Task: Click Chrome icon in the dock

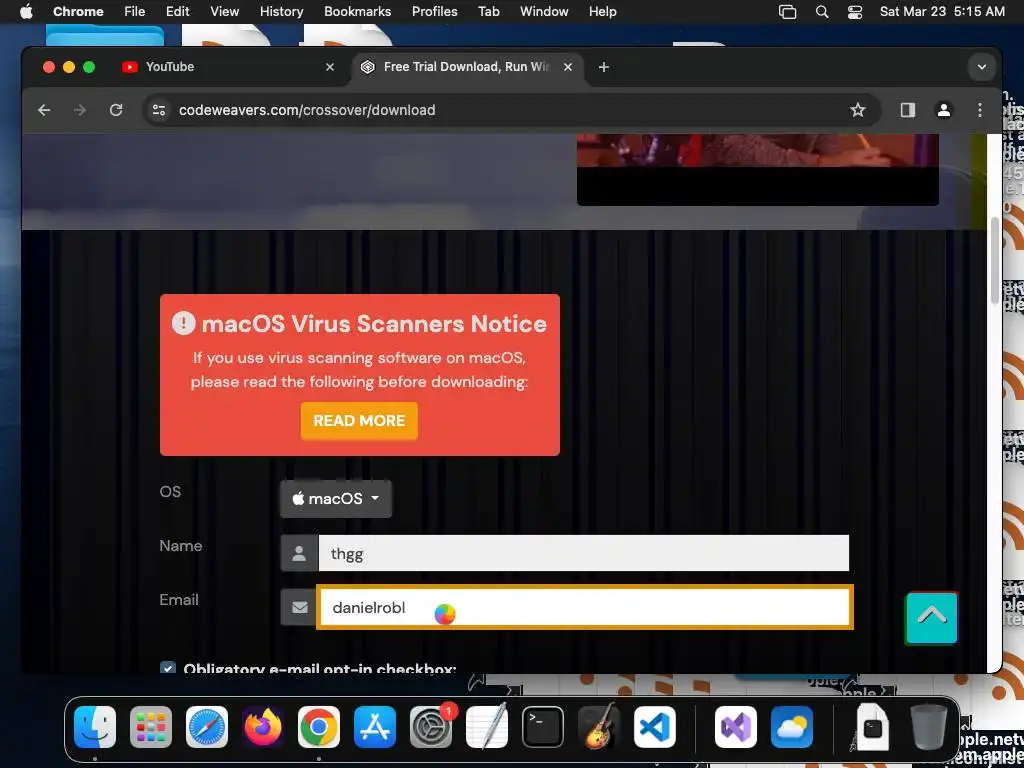Action: pyautogui.click(x=319, y=727)
